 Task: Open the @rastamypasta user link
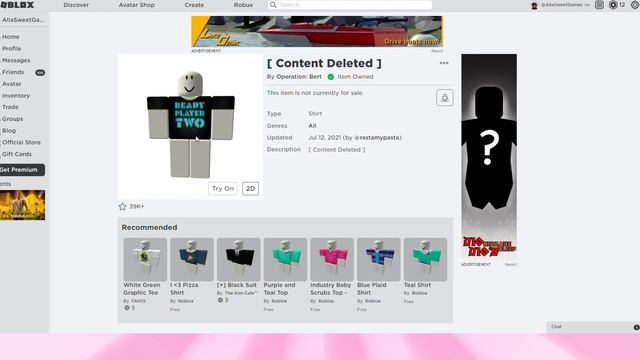pos(378,138)
